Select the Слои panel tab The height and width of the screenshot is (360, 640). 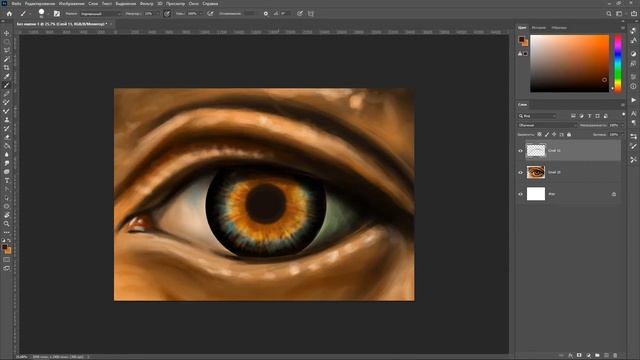pyautogui.click(x=522, y=104)
